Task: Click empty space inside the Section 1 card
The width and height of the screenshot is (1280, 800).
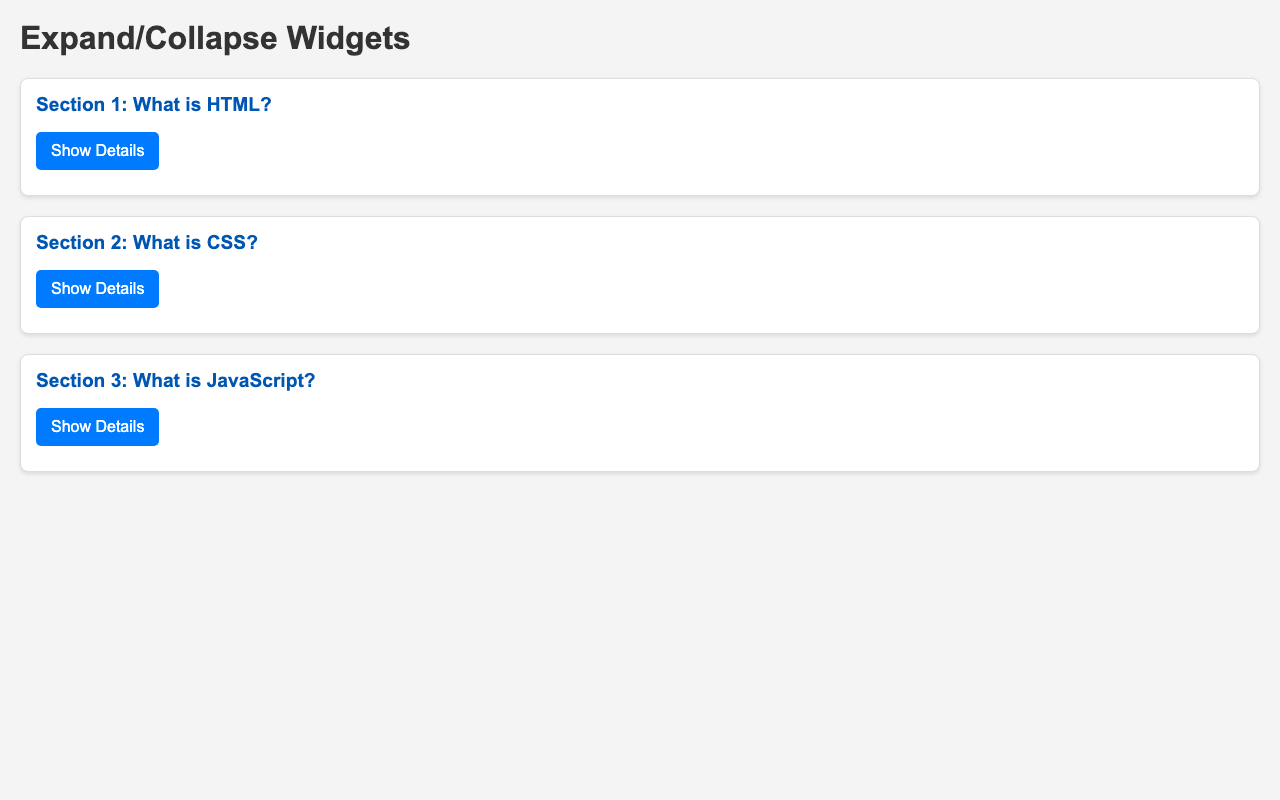Action: pyautogui.click(x=700, y=150)
